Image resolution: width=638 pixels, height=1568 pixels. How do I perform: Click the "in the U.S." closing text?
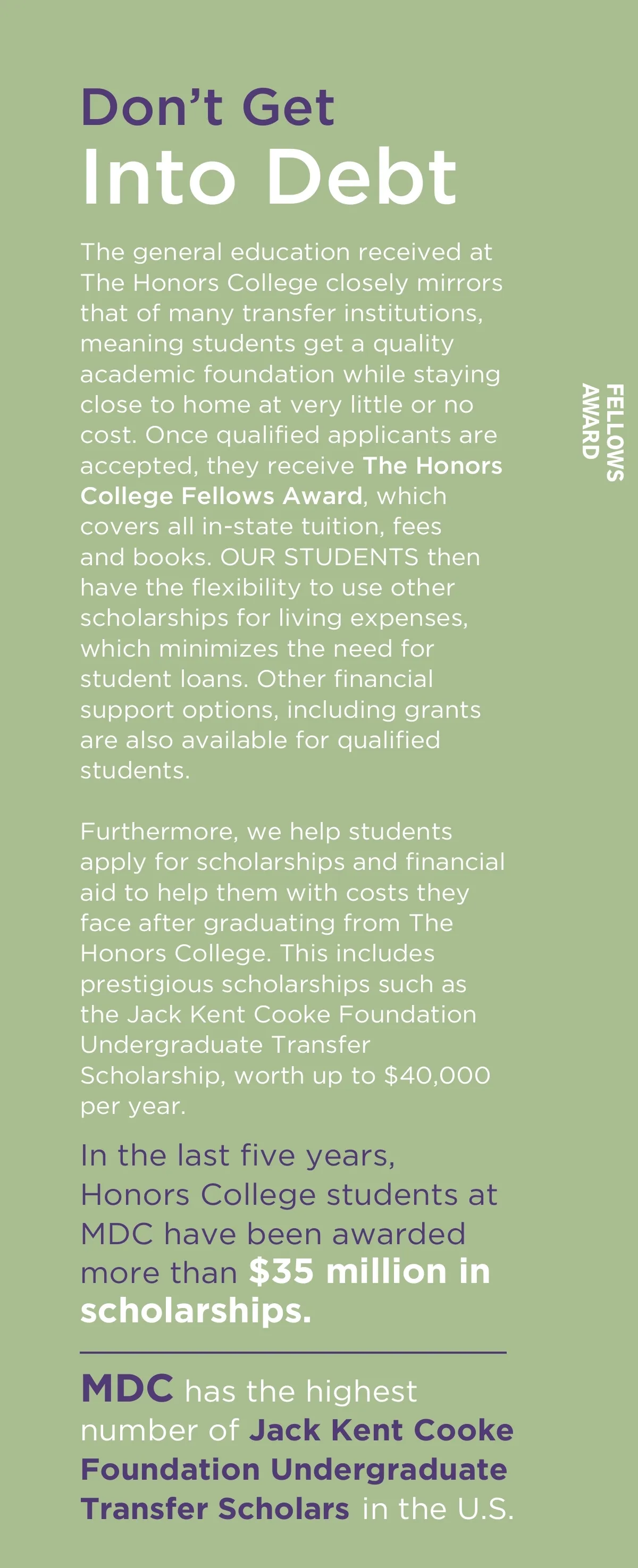tap(438, 1509)
